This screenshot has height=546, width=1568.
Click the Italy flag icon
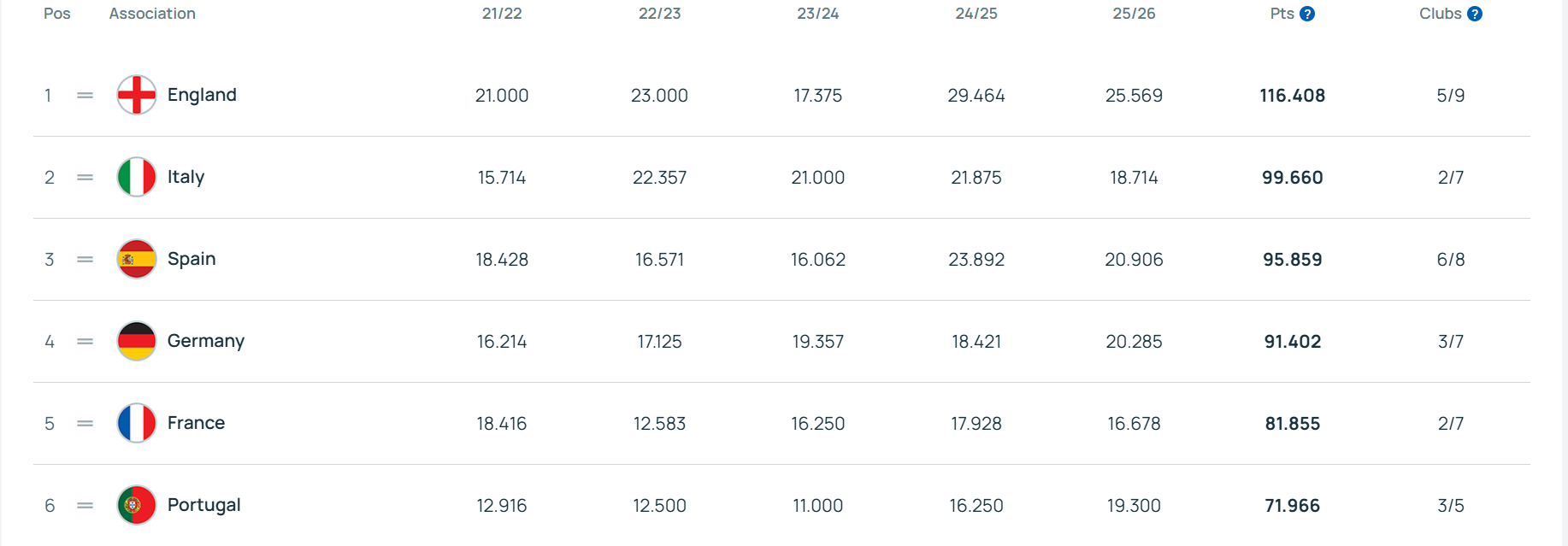137,177
